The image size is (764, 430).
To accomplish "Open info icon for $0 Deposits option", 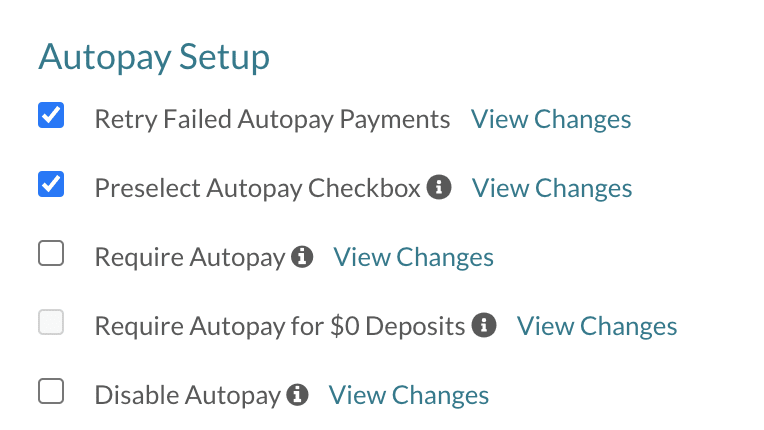I will click(484, 325).
